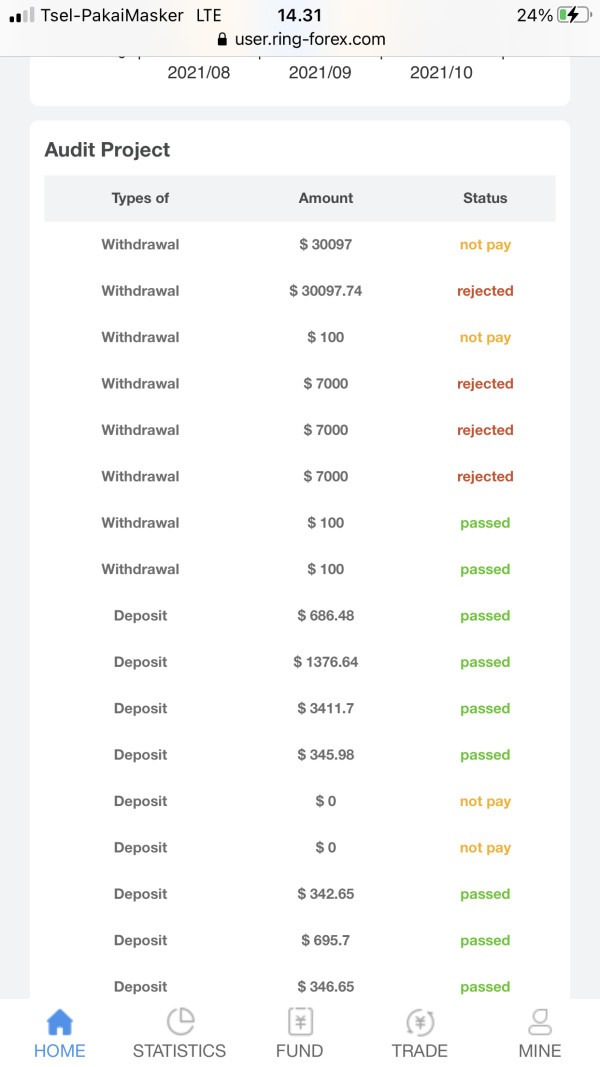Open the STATISTICS pie chart icon
The width and height of the screenshot is (600, 1067).
point(180,1022)
